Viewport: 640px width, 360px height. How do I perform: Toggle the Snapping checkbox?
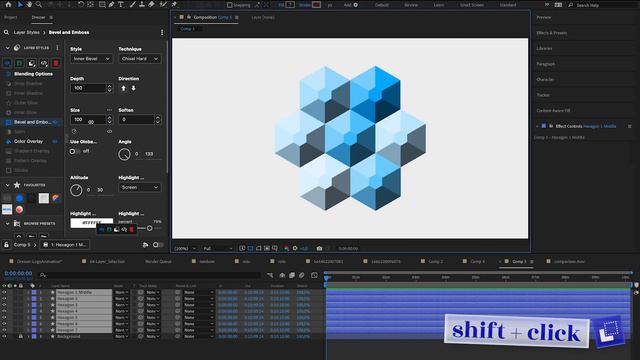(x=230, y=5)
